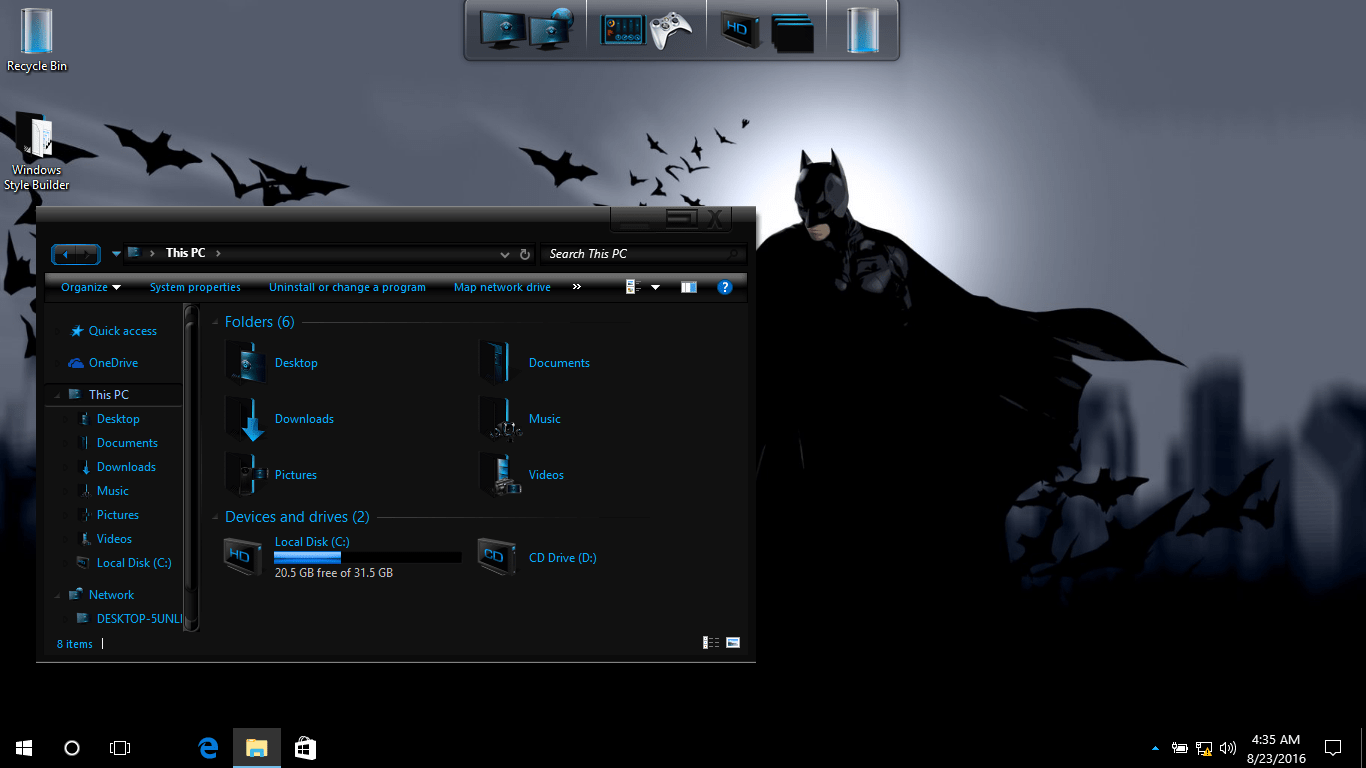
Task: Launch Microsoft Edge from the taskbar
Action: coord(207,747)
